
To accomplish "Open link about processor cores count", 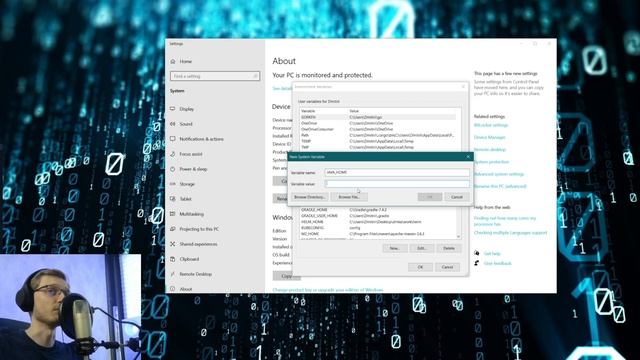I will [505, 221].
